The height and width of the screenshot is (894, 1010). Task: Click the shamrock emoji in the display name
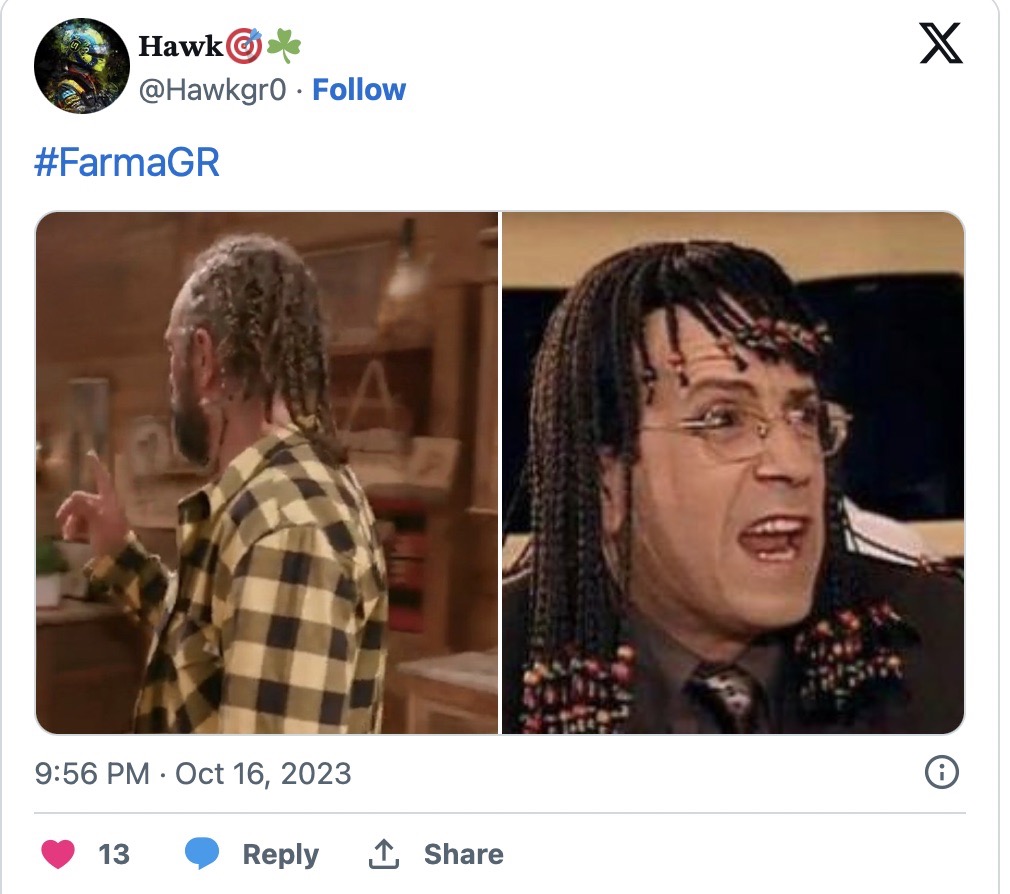[x=283, y=46]
